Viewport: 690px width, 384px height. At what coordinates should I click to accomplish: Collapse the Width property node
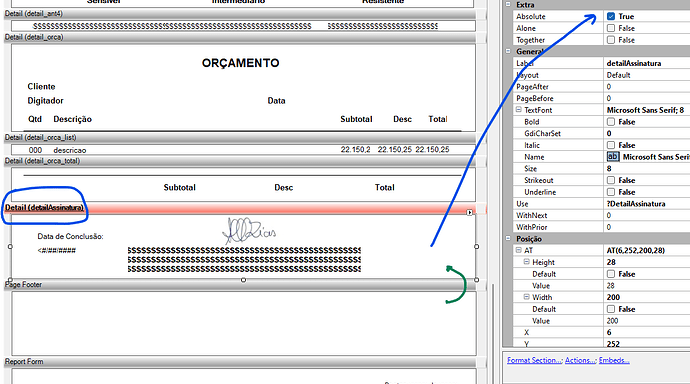point(526,297)
